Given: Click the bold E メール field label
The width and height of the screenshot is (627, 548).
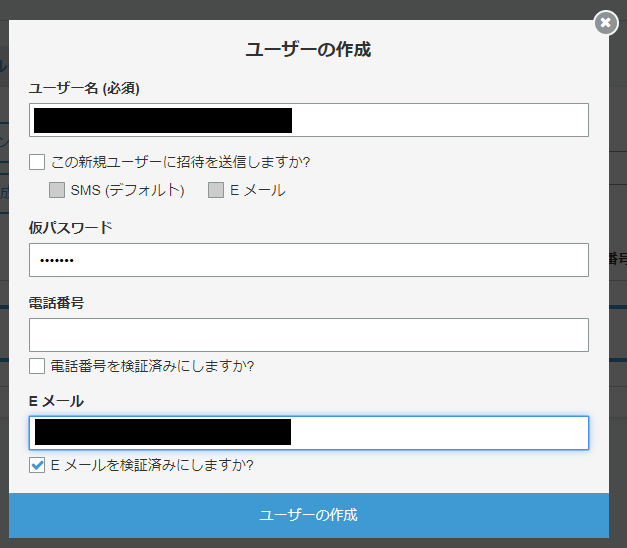Looking at the screenshot, I should tap(56, 401).
